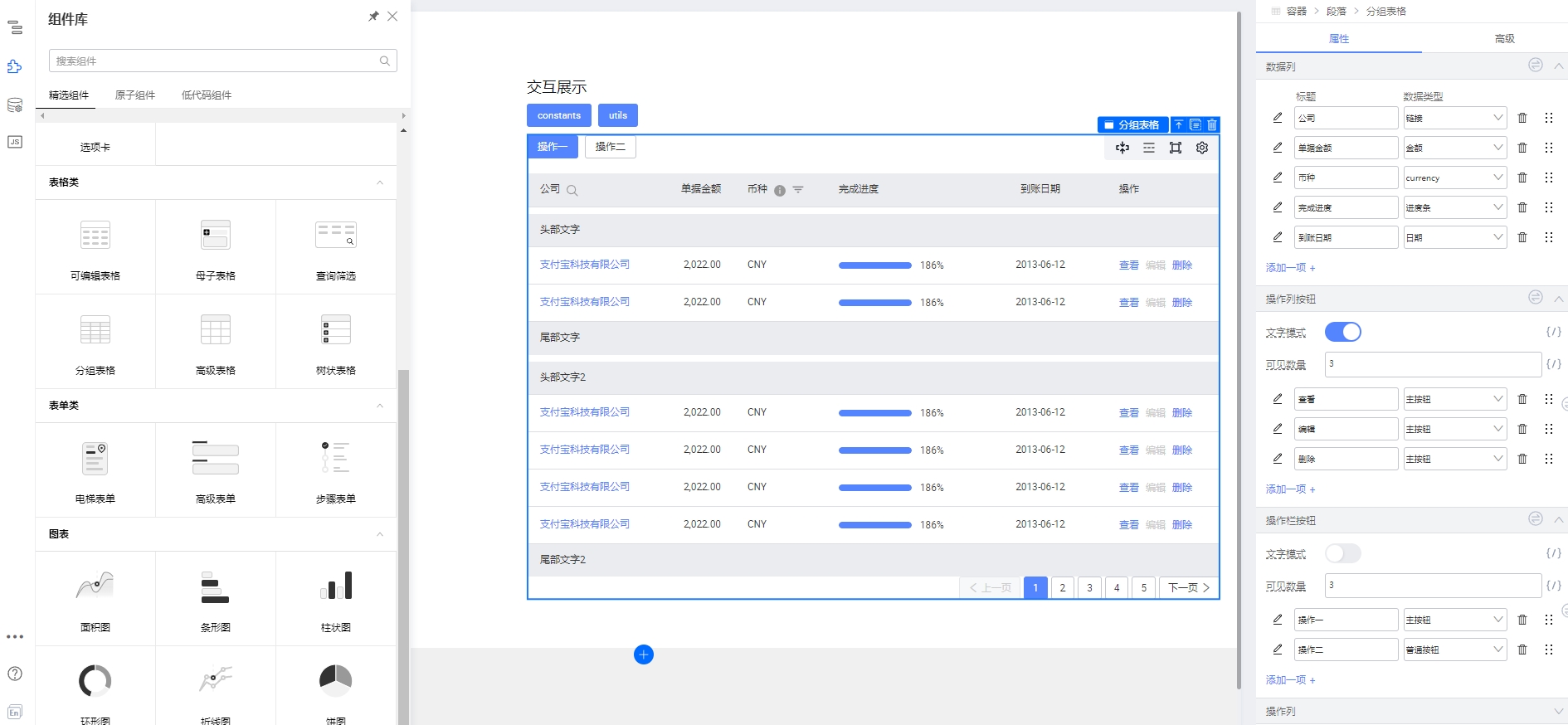1568x725 pixels.
Task: Toggle 文字模式 switch under 操作列按钮
Action: point(1343,332)
